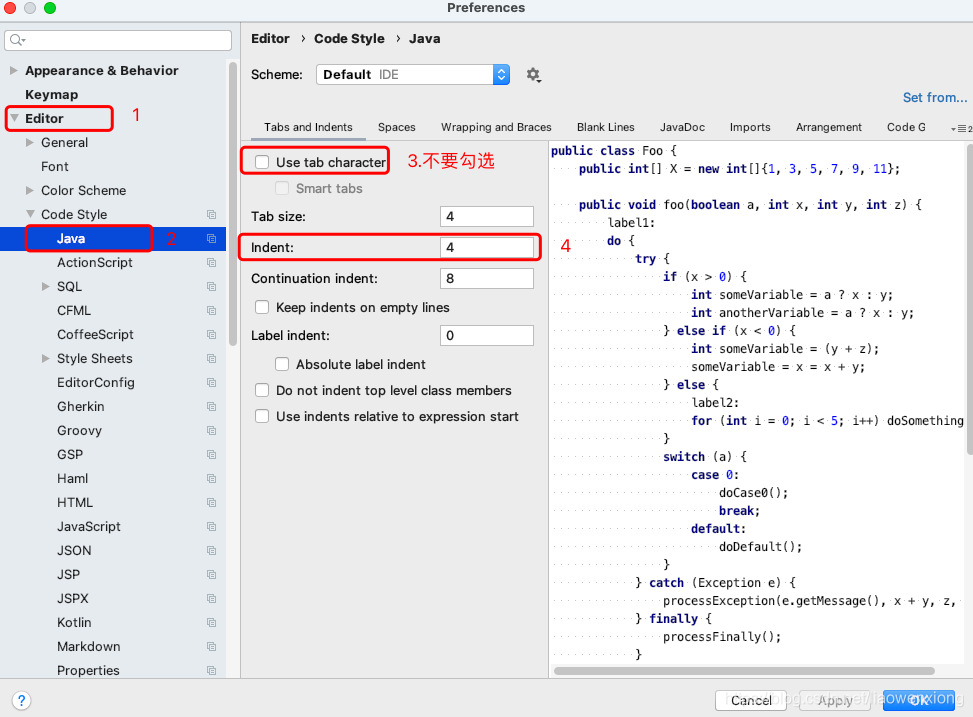
Task: Click the code preview horizontal scrollbar
Action: tap(744, 671)
